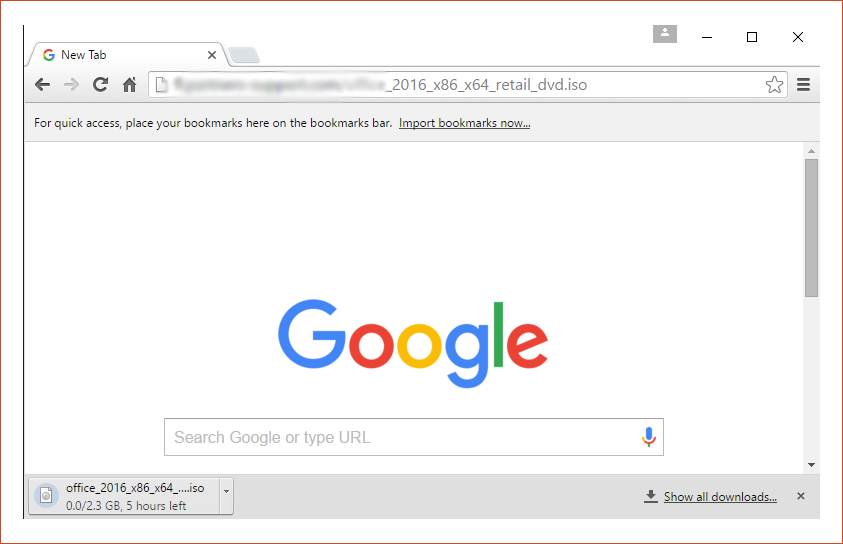
Task: Open Show all downloads link
Action: (720, 497)
